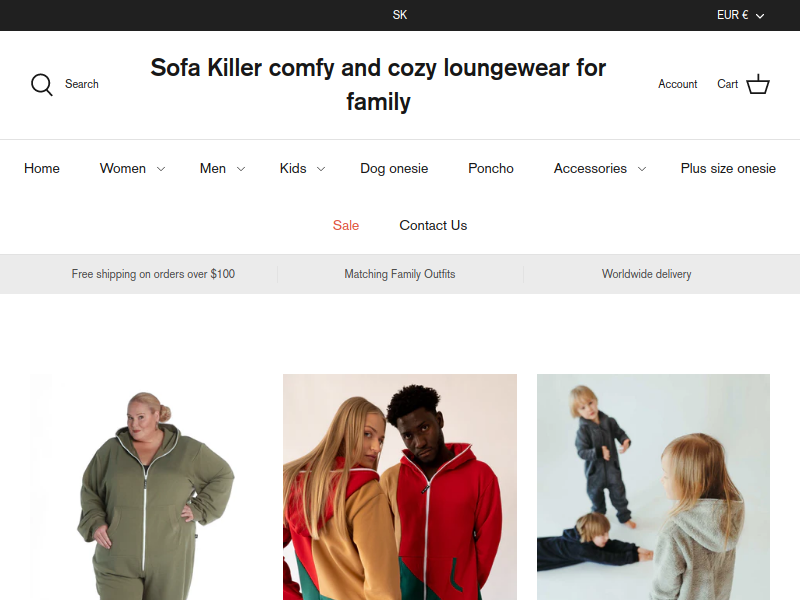Open the EUR € currency selector
The width and height of the screenshot is (800, 600).
[x=740, y=15]
